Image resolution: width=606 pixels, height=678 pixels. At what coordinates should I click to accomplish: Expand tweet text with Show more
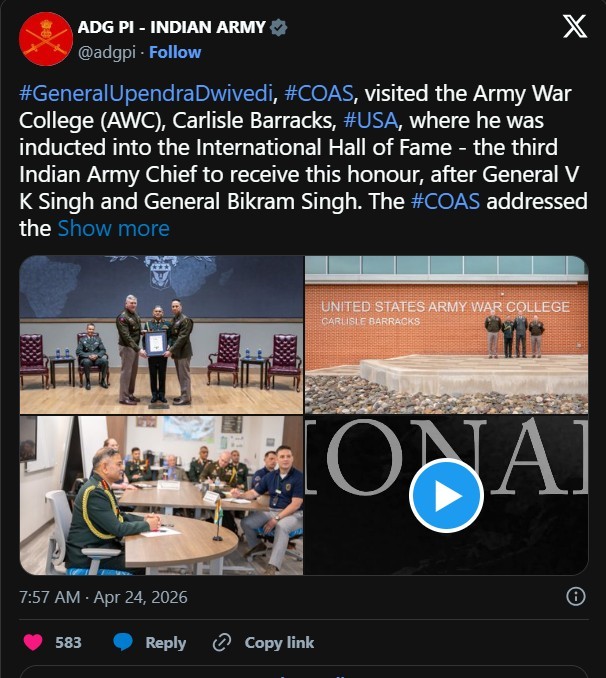(x=114, y=228)
